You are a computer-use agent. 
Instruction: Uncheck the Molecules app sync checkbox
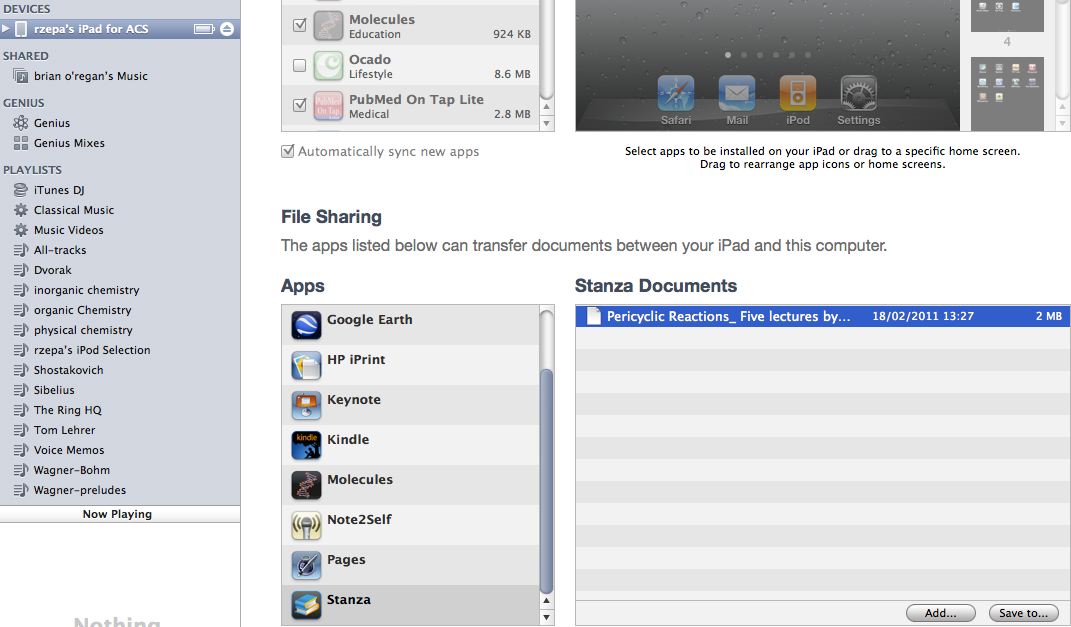(x=299, y=26)
